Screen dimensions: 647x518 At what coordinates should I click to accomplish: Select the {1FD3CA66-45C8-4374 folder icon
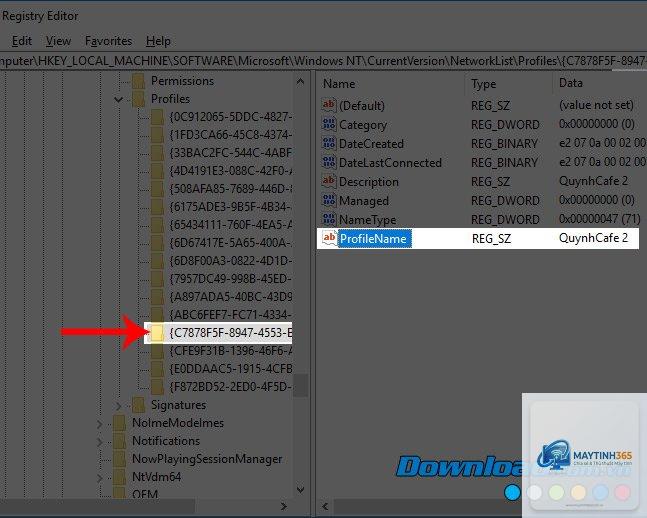coord(157,135)
